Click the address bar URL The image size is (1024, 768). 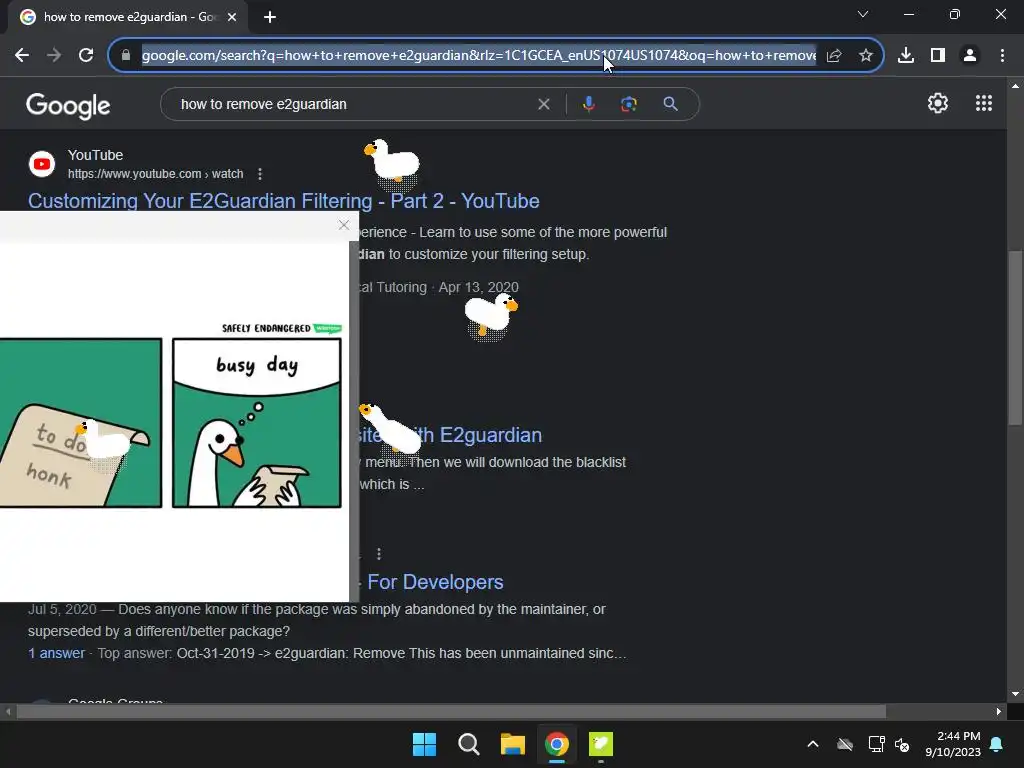click(479, 56)
